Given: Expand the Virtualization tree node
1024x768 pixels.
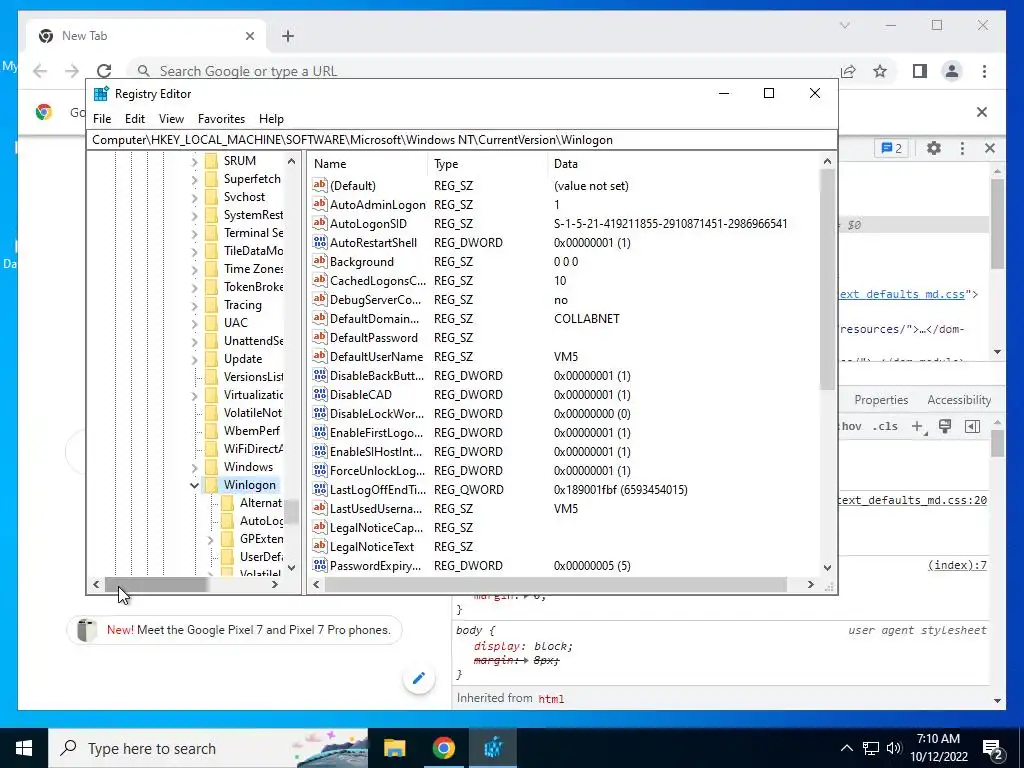Looking at the screenshot, I should pyautogui.click(x=194, y=395).
